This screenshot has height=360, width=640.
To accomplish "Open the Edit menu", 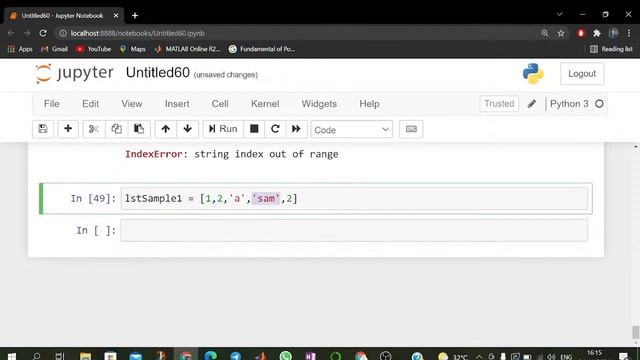I will [x=90, y=104].
